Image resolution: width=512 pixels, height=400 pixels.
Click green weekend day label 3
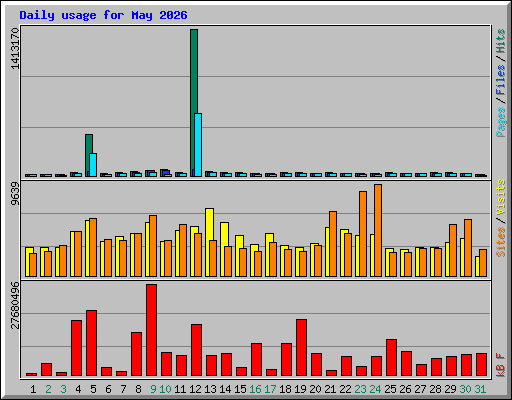pyautogui.click(x=63, y=389)
